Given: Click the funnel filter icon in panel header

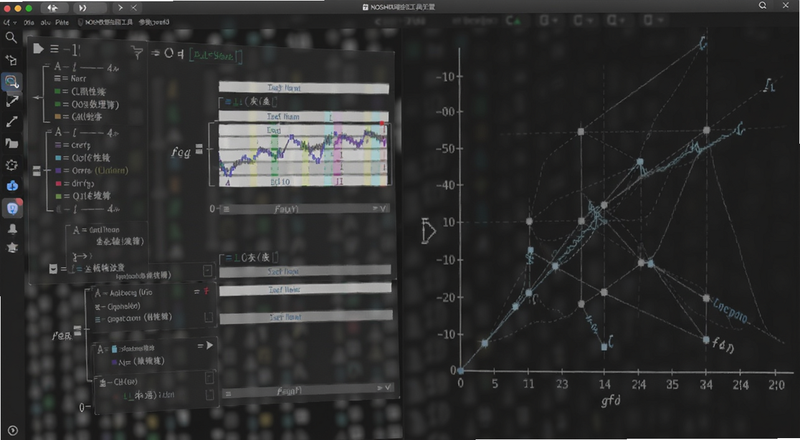Looking at the screenshot, I should coord(137,52).
